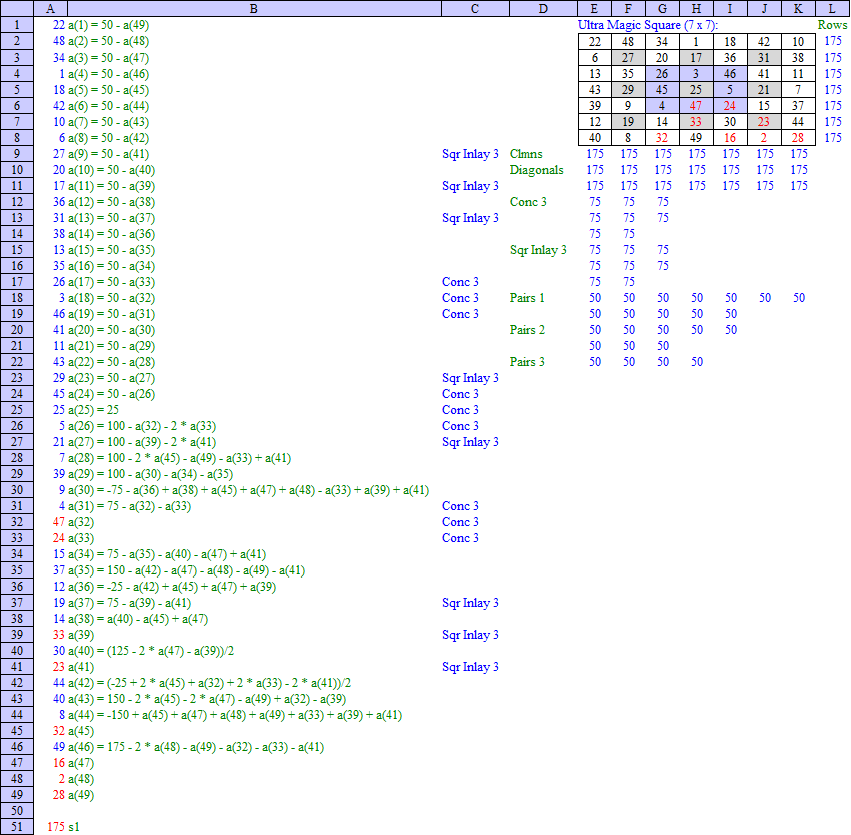Click the red 175 value in row 51
Screen dimensions: 851x835
click(56, 827)
